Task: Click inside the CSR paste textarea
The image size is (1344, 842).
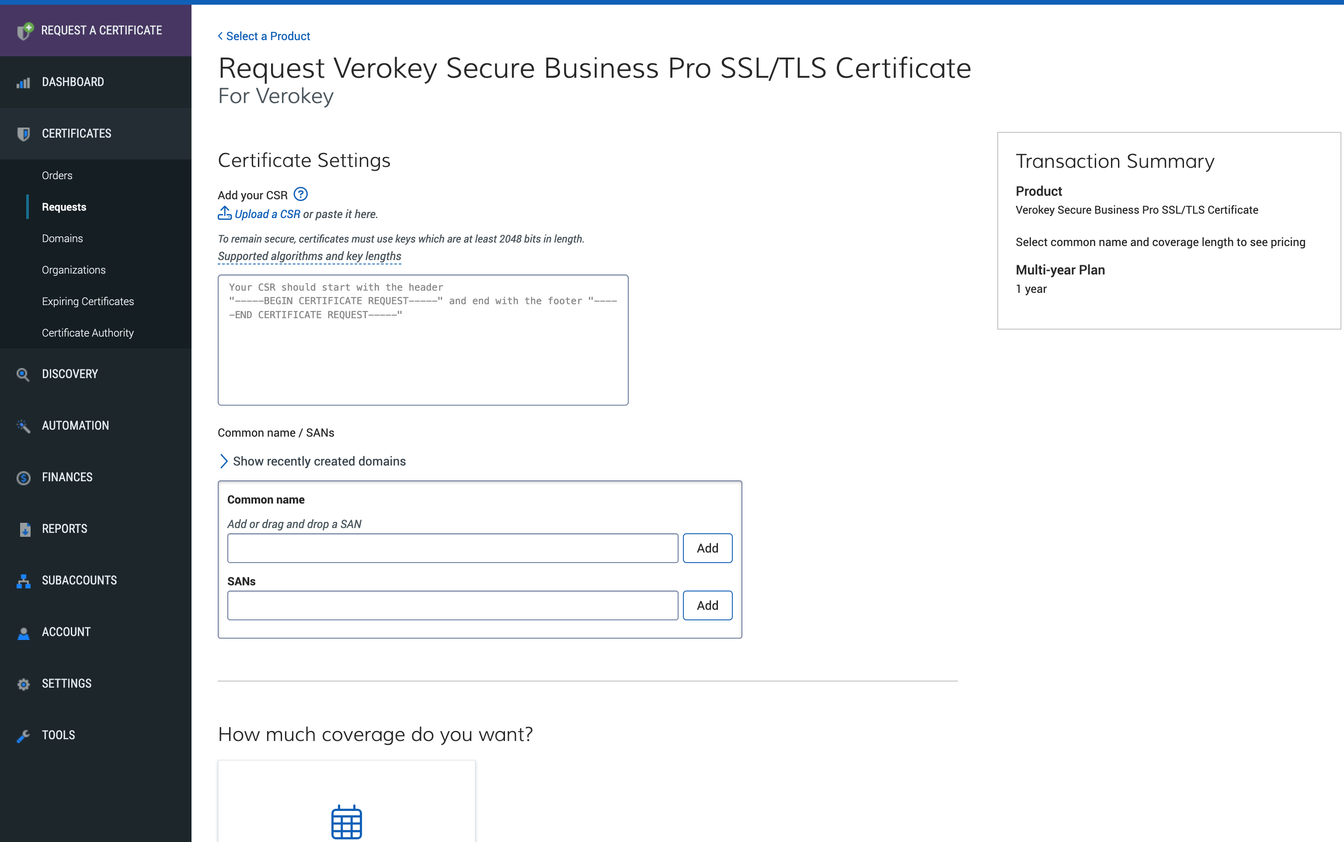Action: point(422,340)
